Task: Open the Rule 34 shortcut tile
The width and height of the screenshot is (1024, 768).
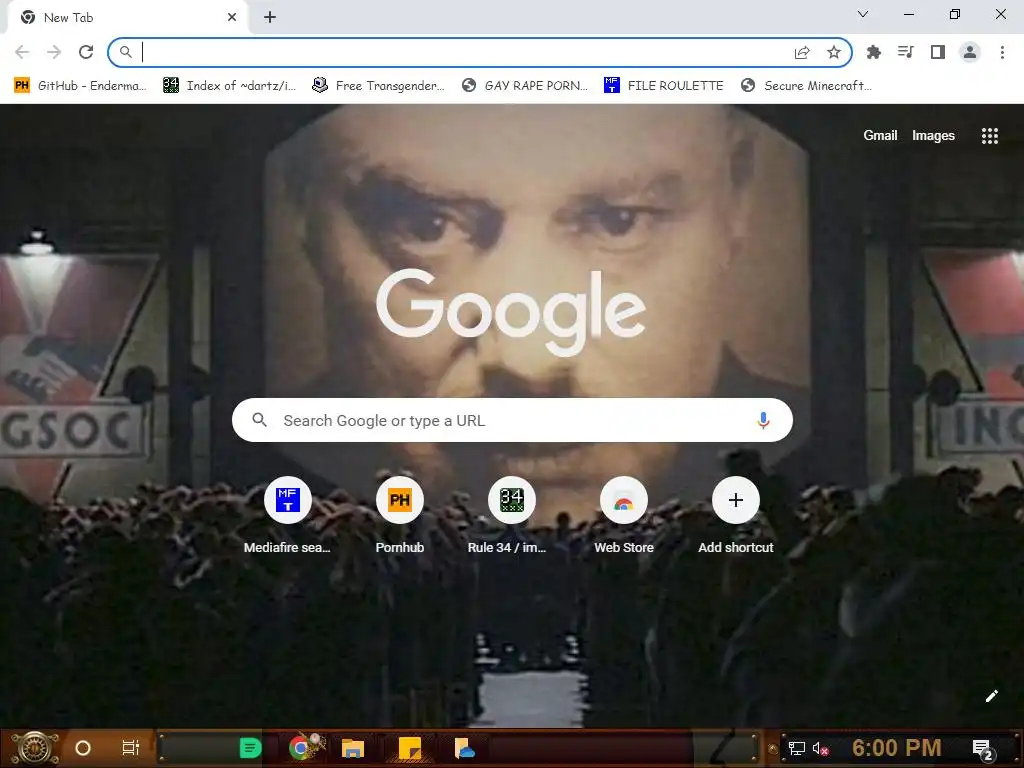Action: pos(511,516)
